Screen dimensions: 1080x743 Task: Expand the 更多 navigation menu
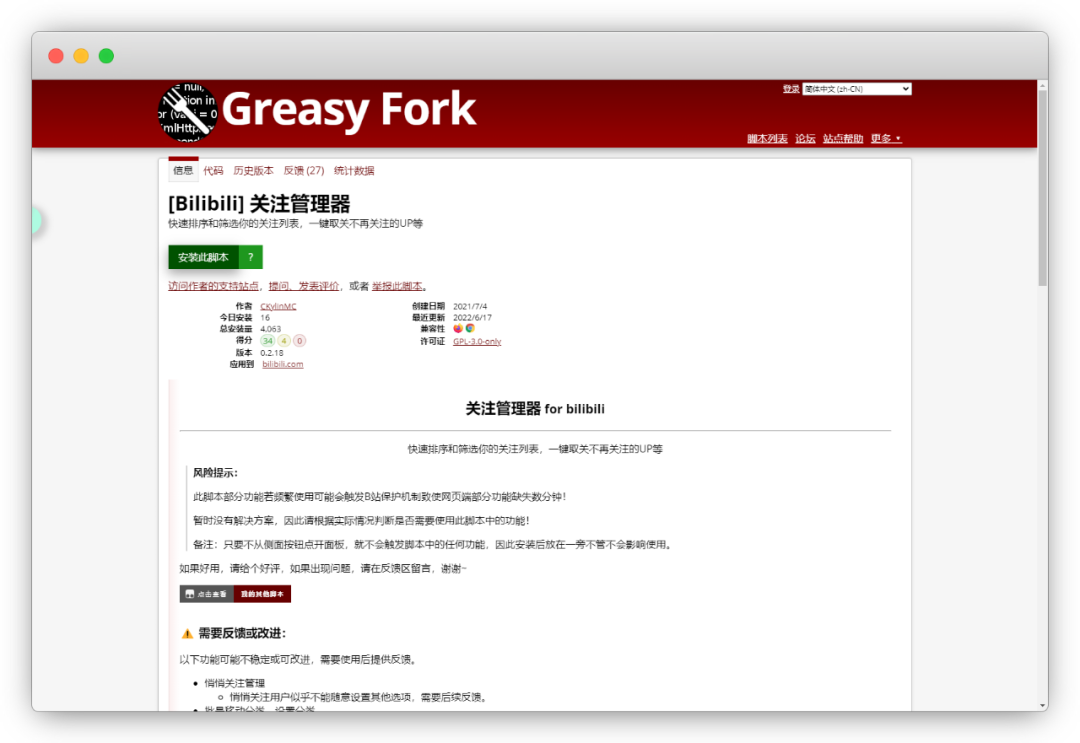point(886,138)
